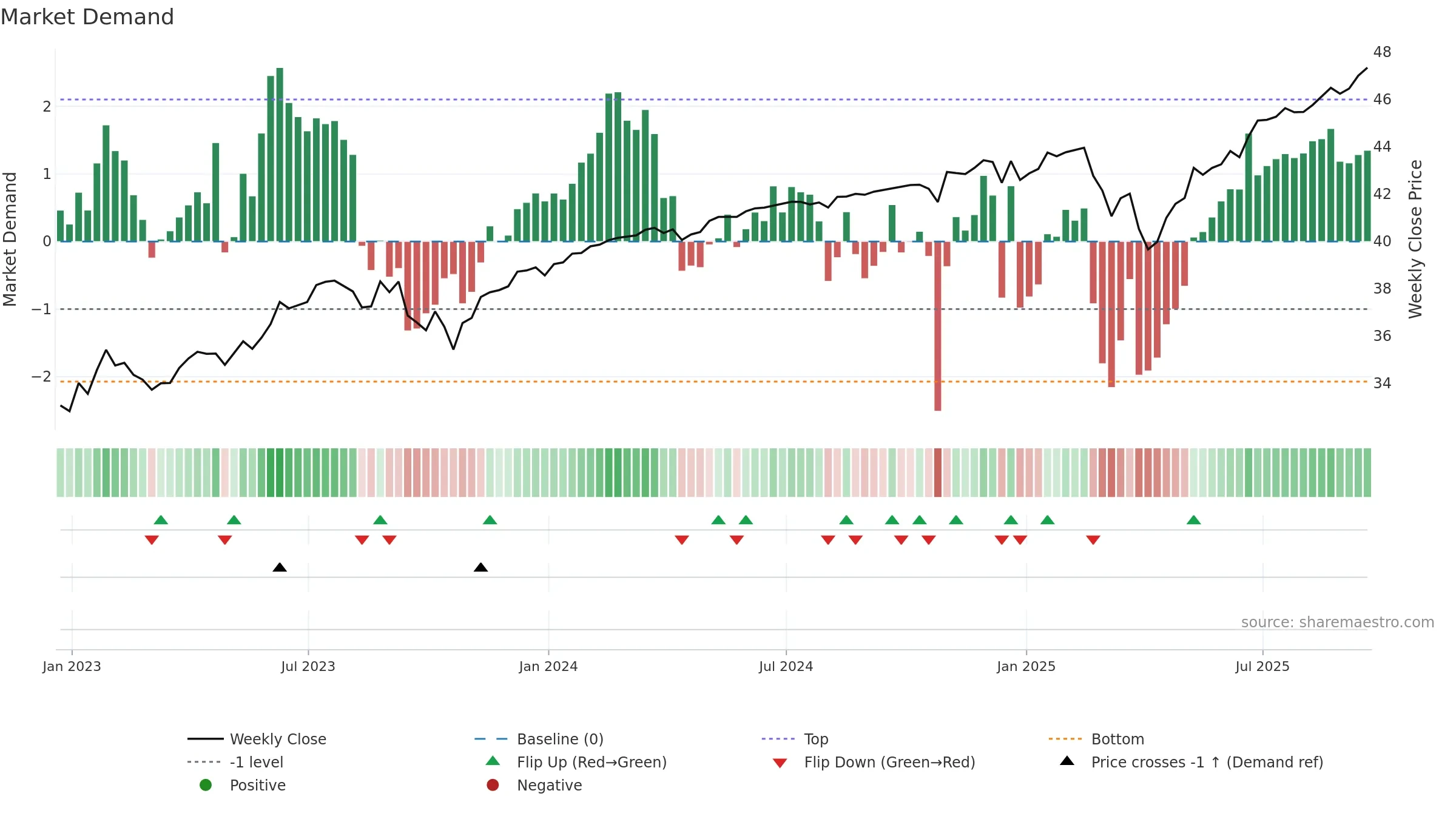The width and height of the screenshot is (1456, 819).
Task: Toggle the Weekly Close legend entry
Action: pyautogui.click(x=257, y=739)
